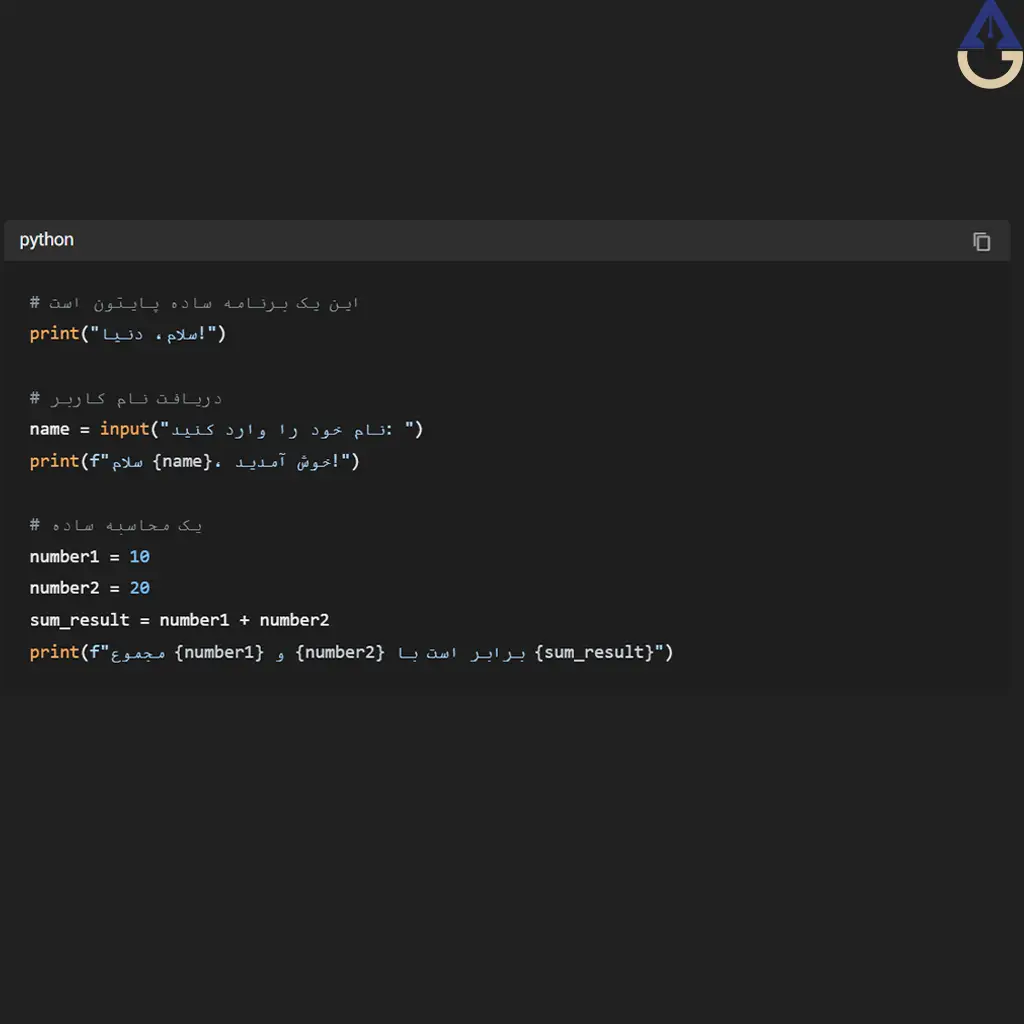This screenshot has width=1024, height=1024.
Task: Click the first comment line of the code
Action: pyautogui.click(x=194, y=303)
